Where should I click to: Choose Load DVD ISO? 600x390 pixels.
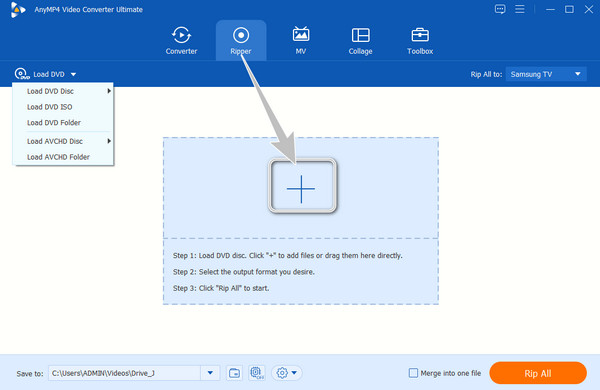pyautogui.click(x=64, y=107)
